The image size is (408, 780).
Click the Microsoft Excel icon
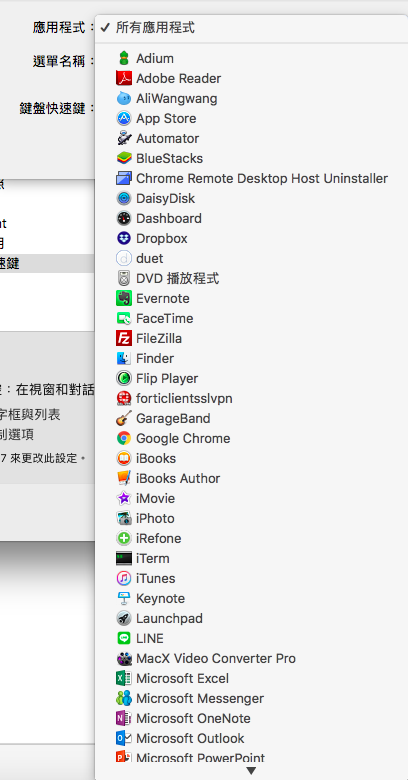(123, 679)
